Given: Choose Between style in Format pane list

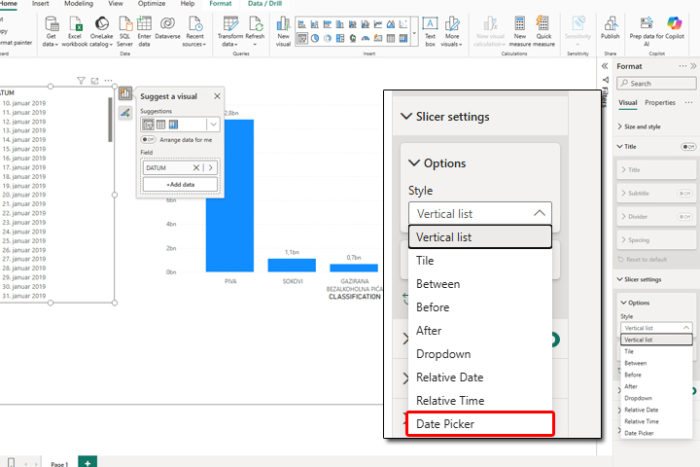Looking at the screenshot, I should 656,363.
